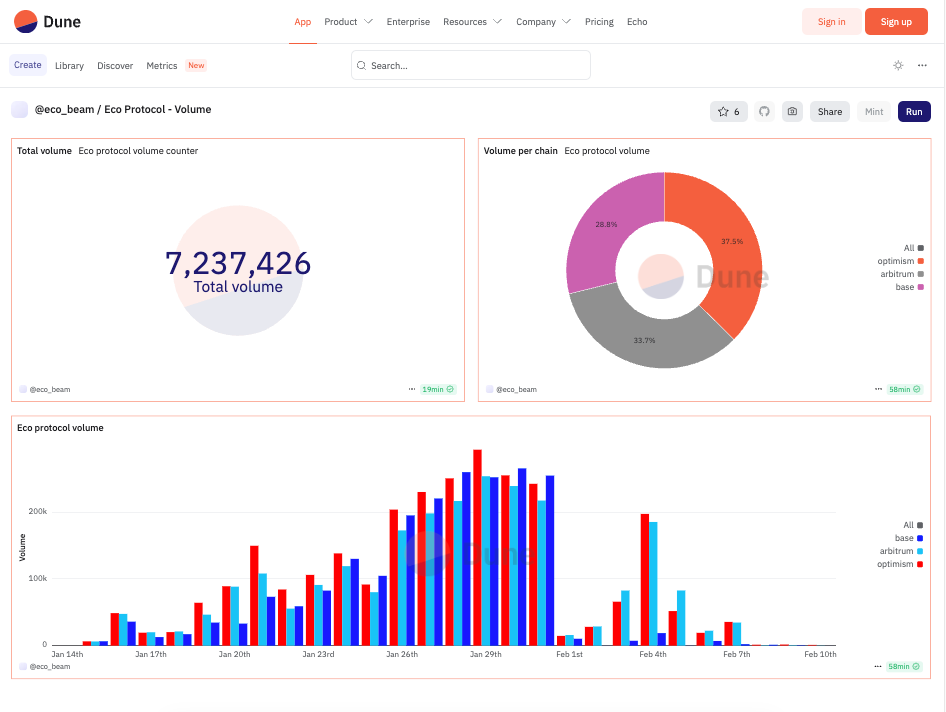Open Total volume panel ellipsis menu
The height and width of the screenshot is (712, 946).
tap(411, 389)
